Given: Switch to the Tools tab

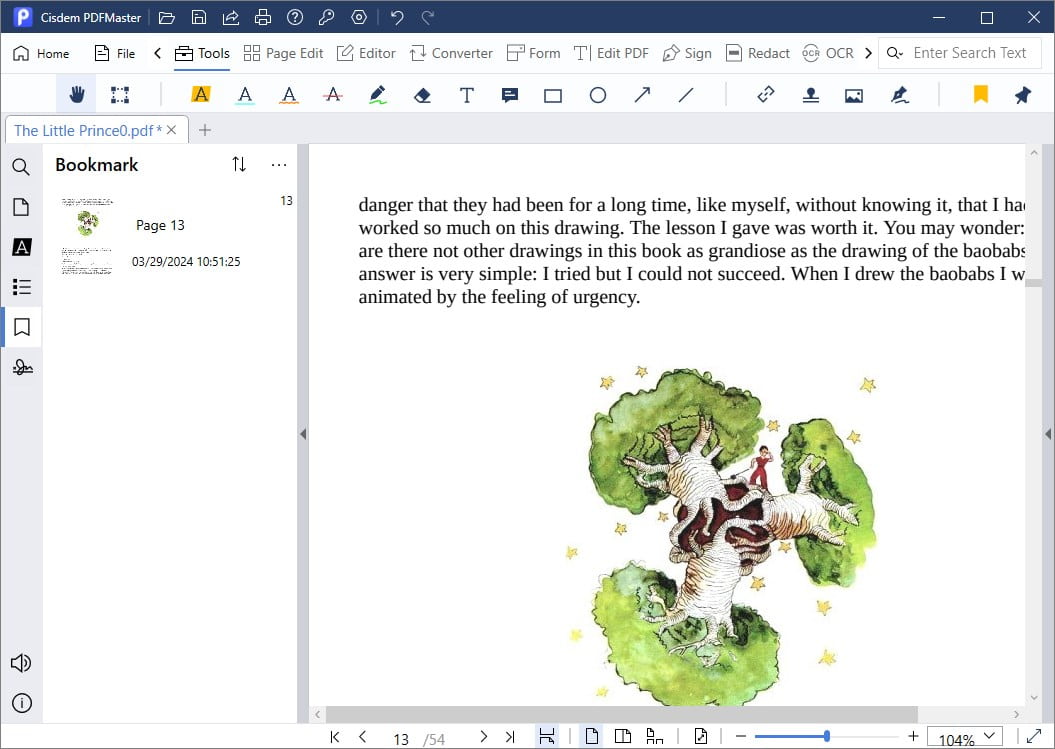Looking at the screenshot, I should (202, 53).
